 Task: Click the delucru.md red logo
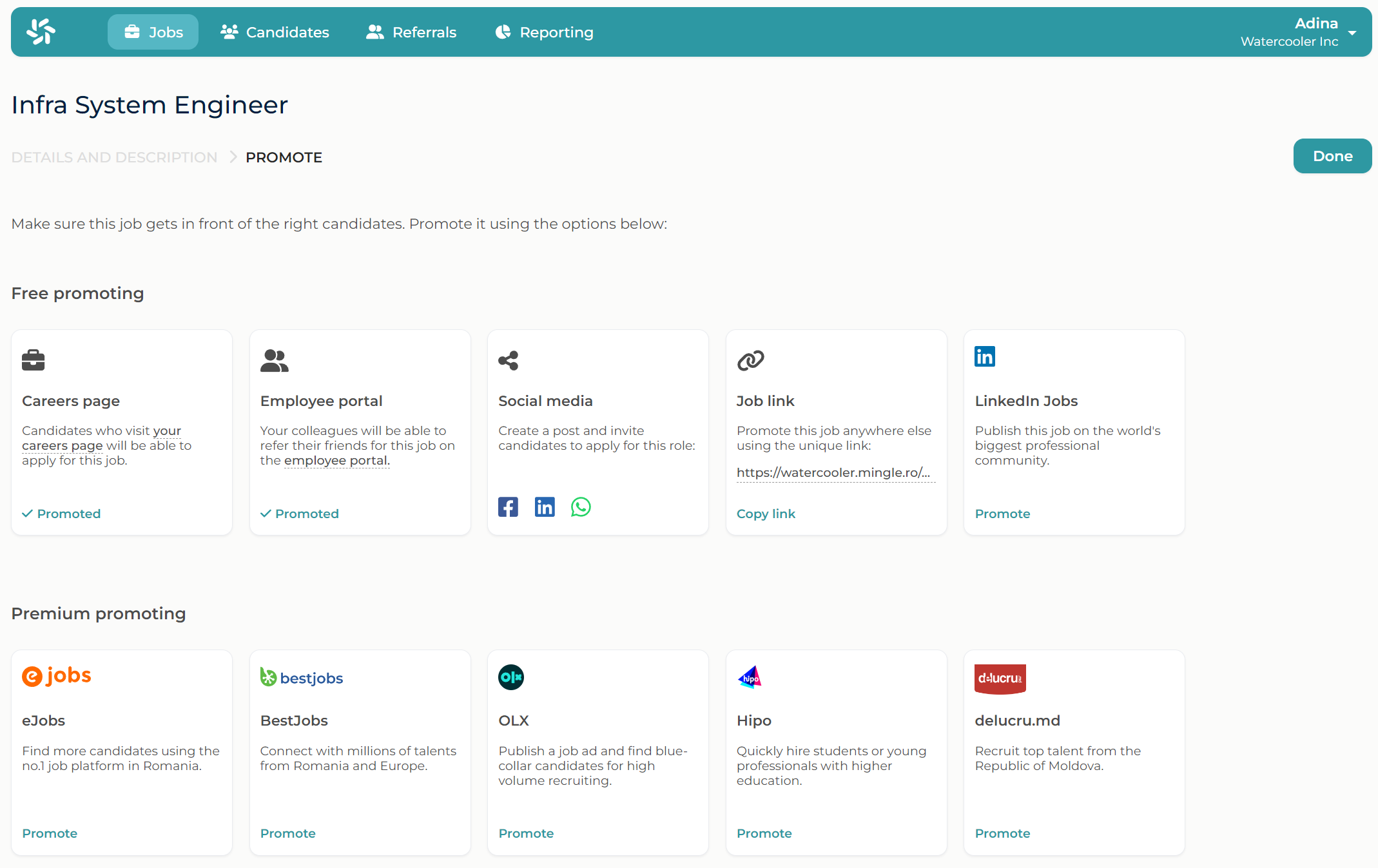tap(1000, 679)
